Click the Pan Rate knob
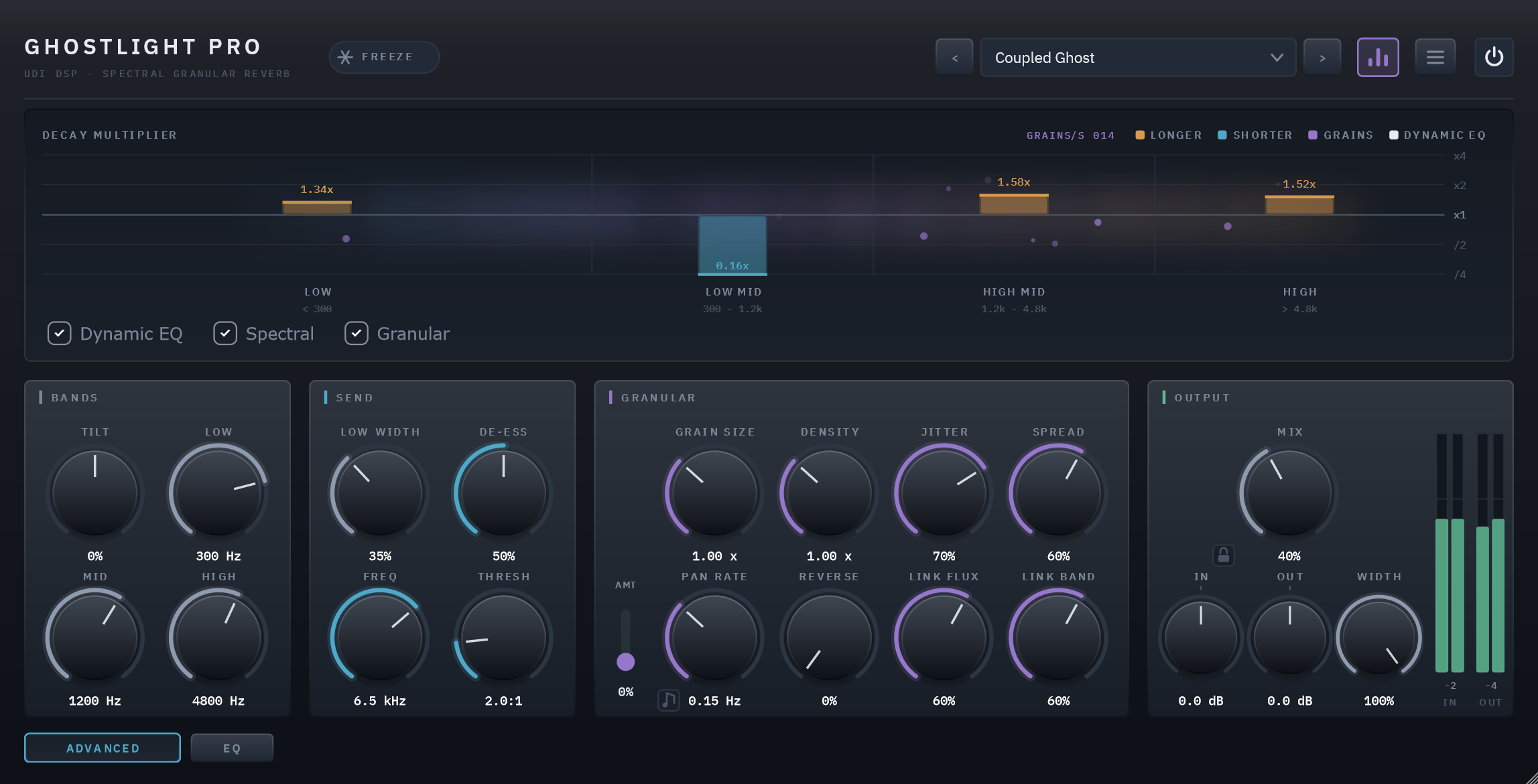This screenshot has height=784, width=1538. coord(714,638)
